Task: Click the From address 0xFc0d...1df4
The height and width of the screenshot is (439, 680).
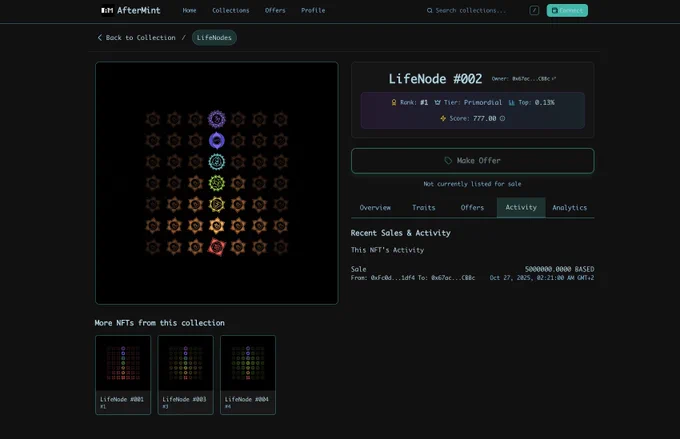Action: tap(392, 278)
